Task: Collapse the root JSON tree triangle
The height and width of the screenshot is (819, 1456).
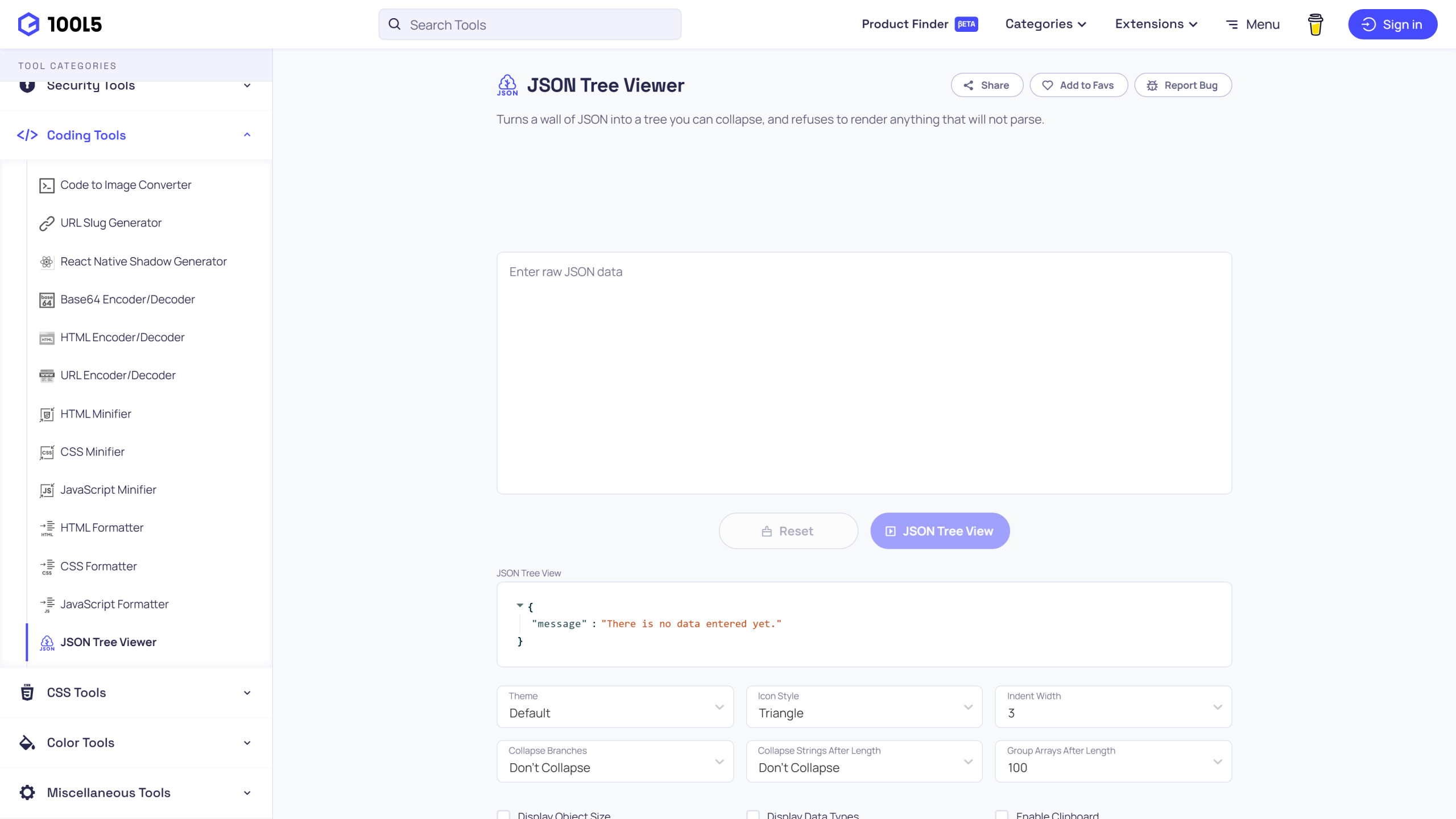Action: point(519,606)
